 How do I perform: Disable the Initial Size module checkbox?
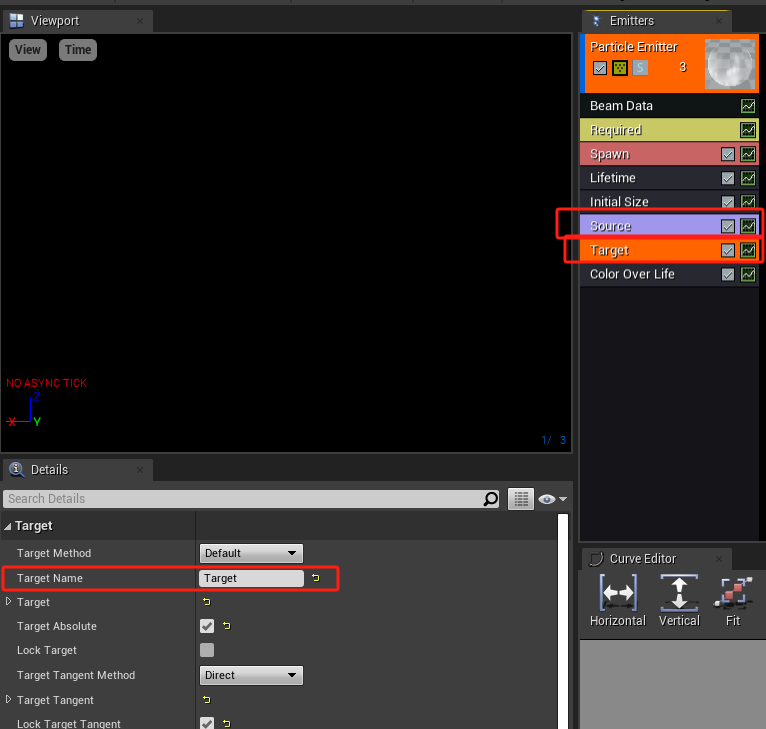[727, 201]
